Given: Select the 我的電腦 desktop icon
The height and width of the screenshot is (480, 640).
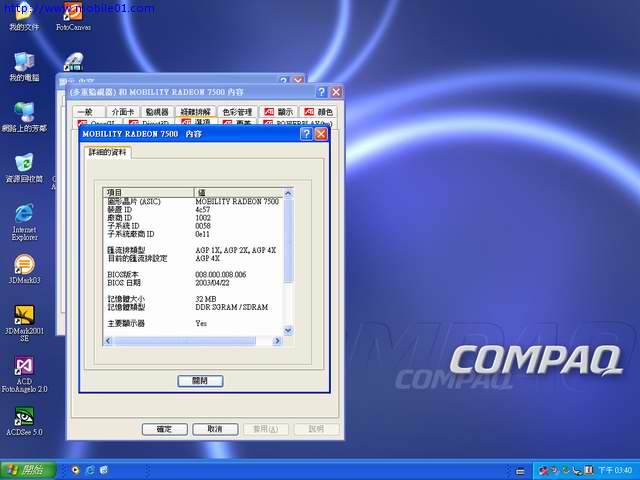Looking at the screenshot, I should pos(24,67).
